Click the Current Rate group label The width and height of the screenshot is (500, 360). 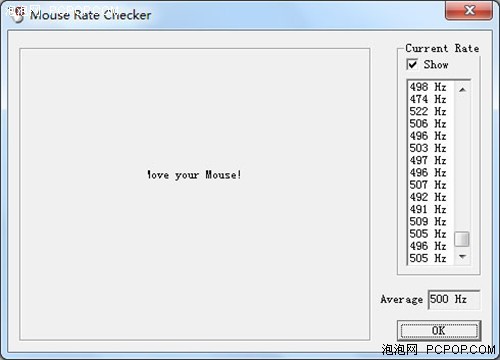442,48
